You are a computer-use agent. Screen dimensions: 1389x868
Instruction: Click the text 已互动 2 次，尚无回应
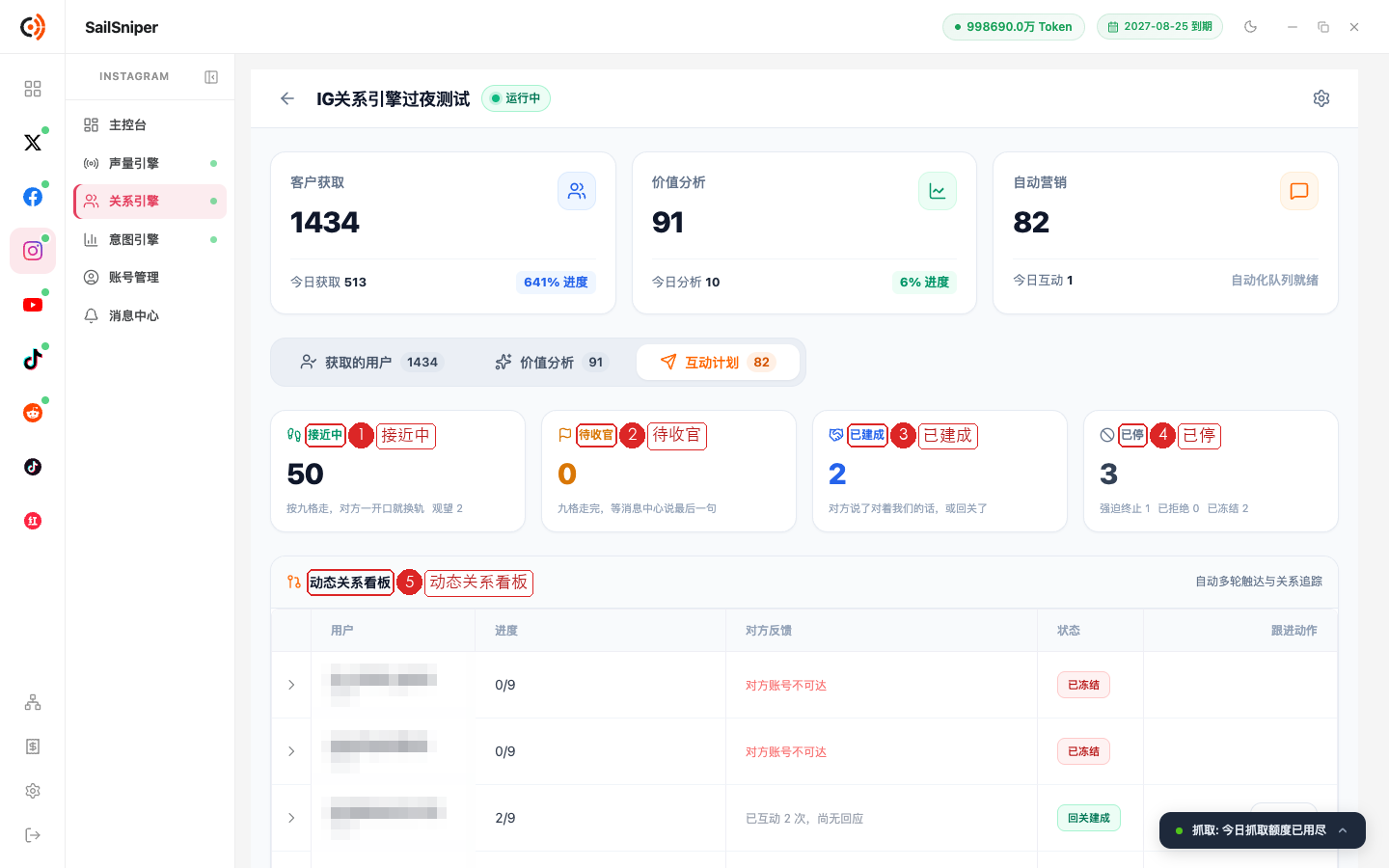coord(804,819)
